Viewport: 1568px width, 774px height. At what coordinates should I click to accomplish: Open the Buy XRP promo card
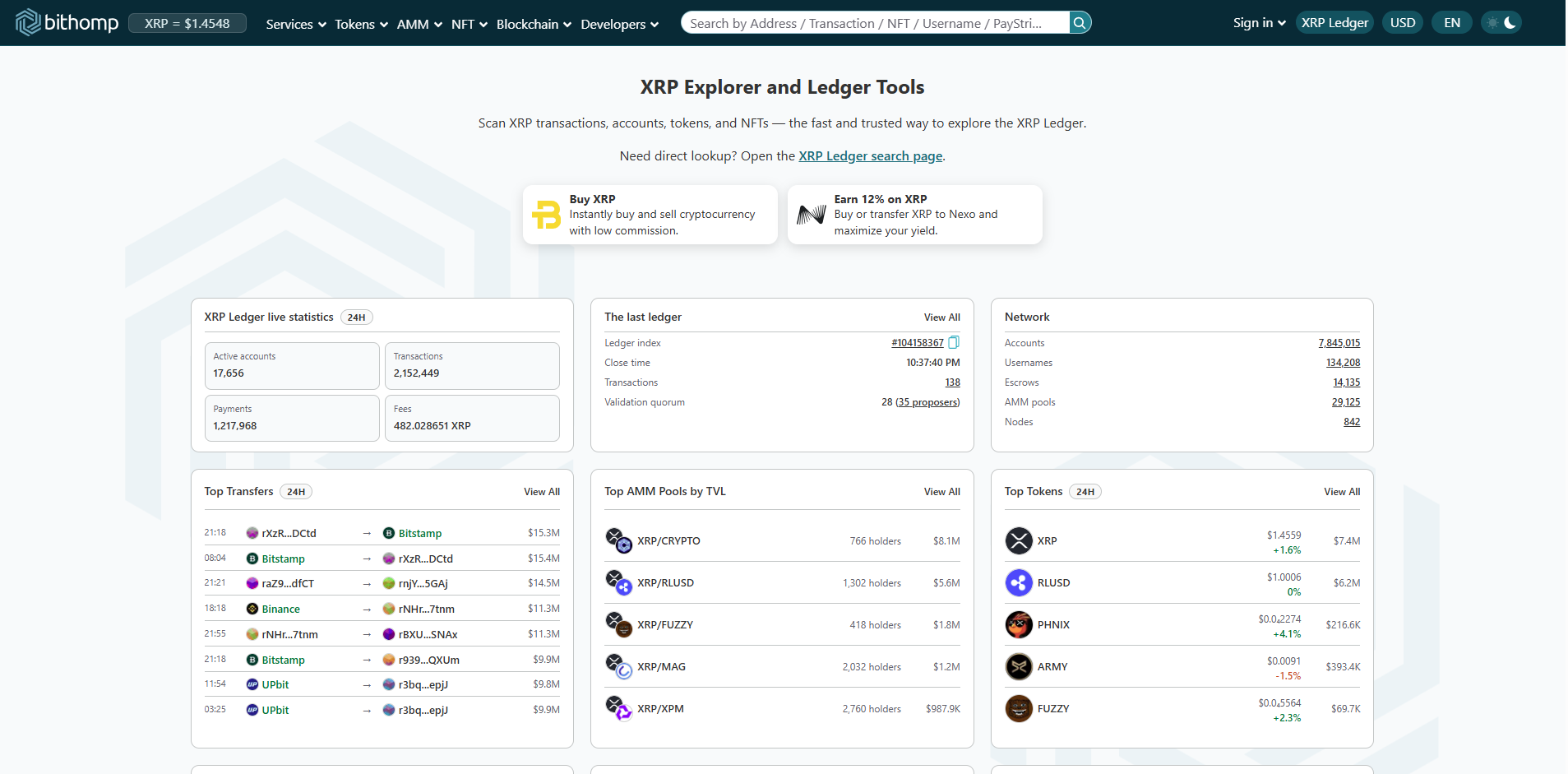[x=650, y=215]
